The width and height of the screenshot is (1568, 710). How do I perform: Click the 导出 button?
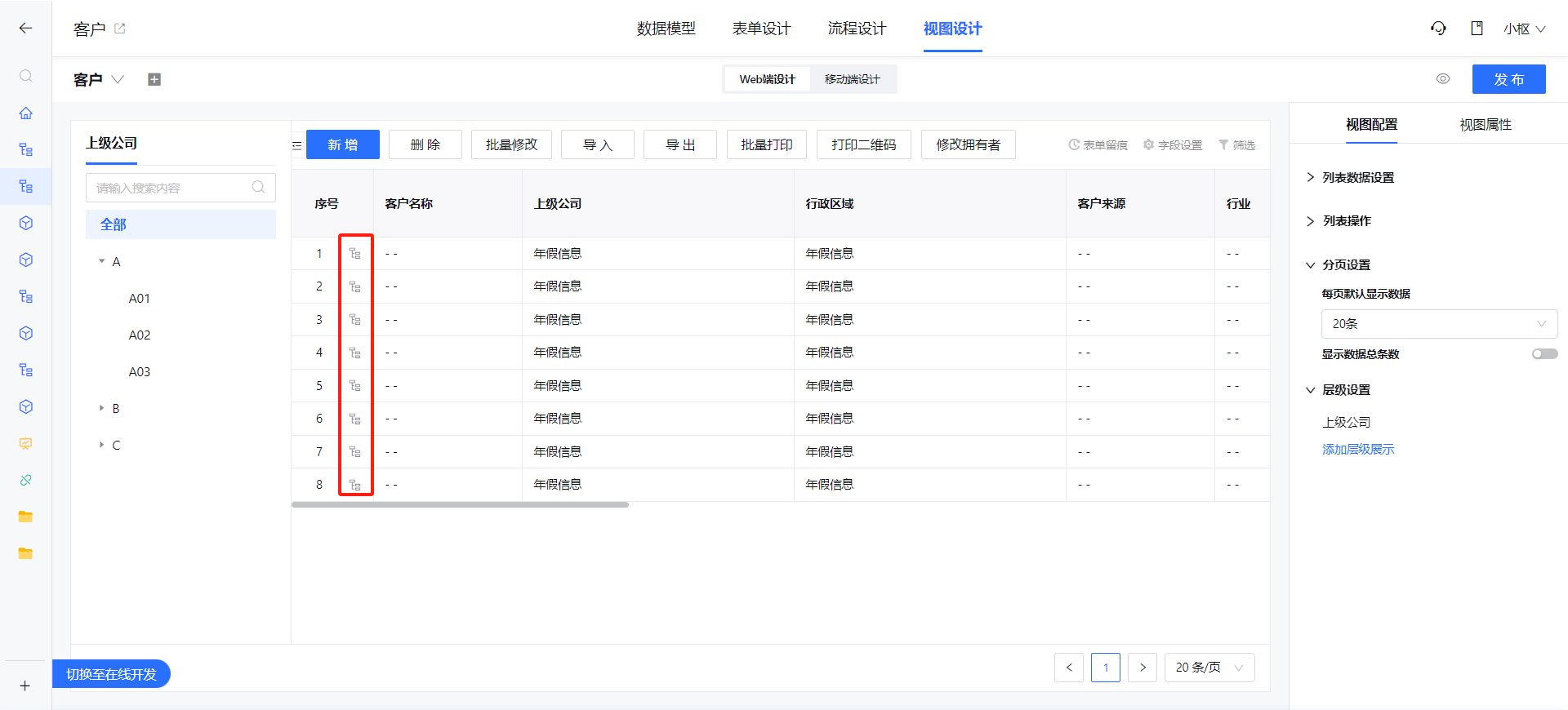680,144
